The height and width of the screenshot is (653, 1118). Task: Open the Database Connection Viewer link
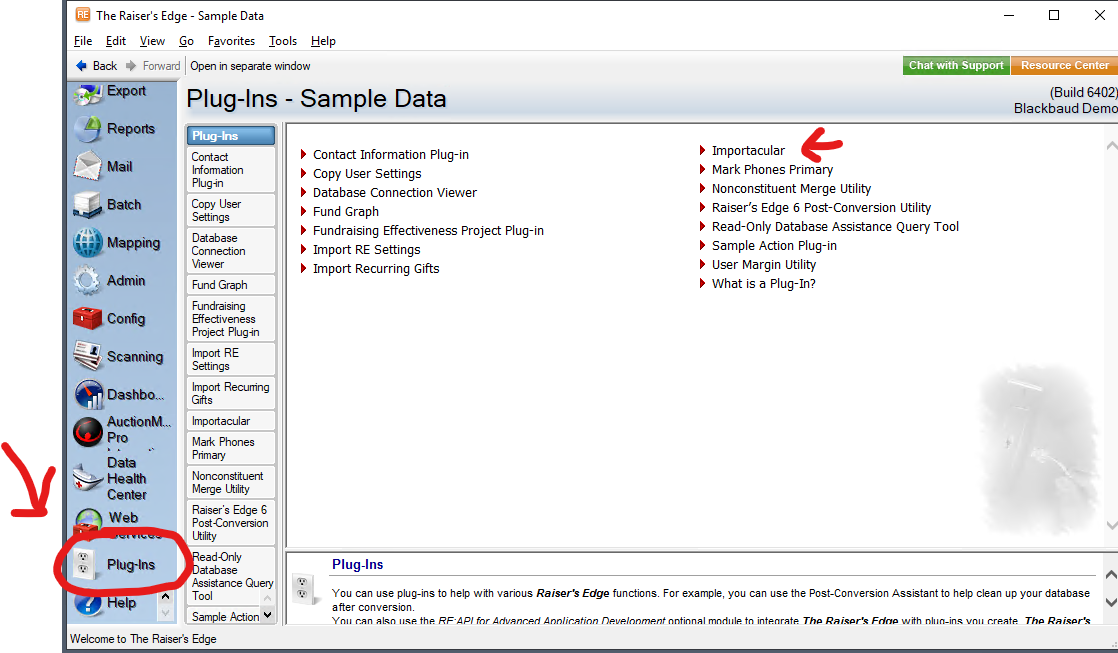coord(395,192)
